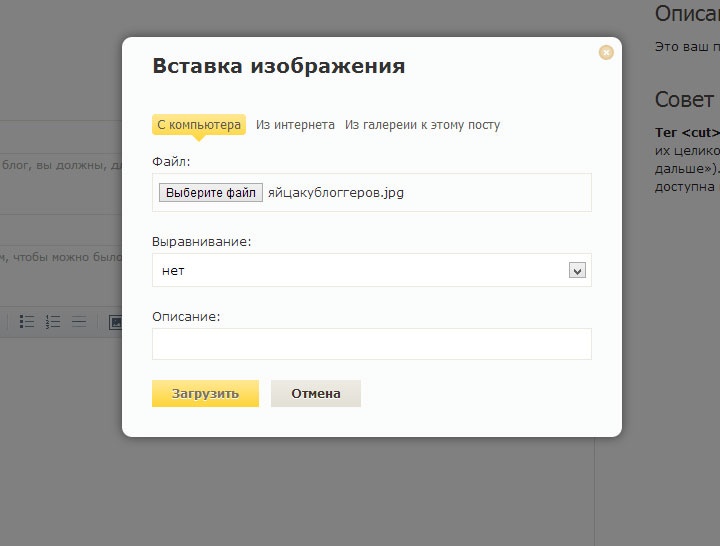Image resolution: width=720 pixels, height=546 pixels.
Task: Open the 'Выравнивание' dropdown
Action: click(371, 270)
